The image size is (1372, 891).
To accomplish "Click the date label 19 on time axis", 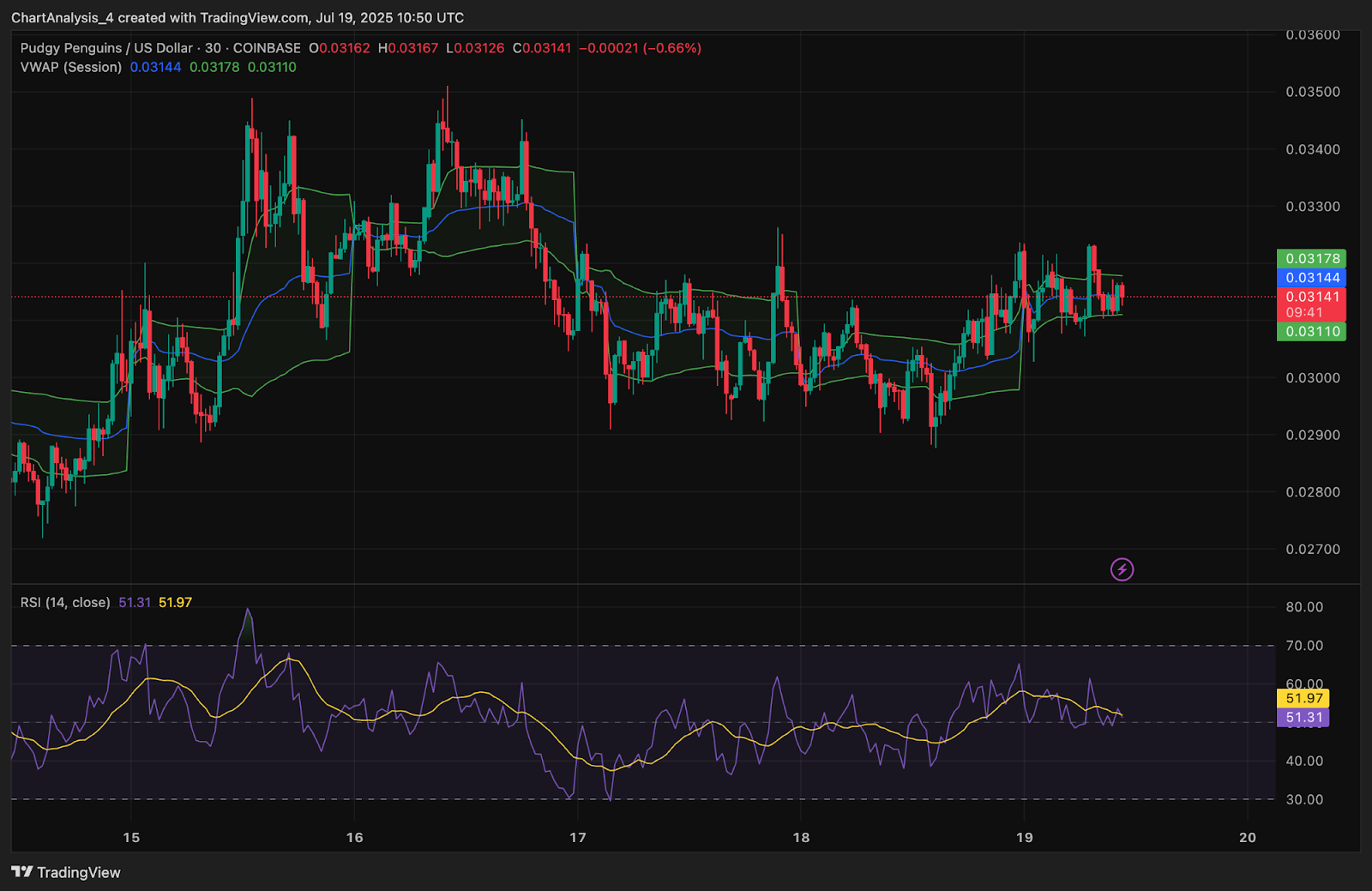I will click(x=1024, y=837).
